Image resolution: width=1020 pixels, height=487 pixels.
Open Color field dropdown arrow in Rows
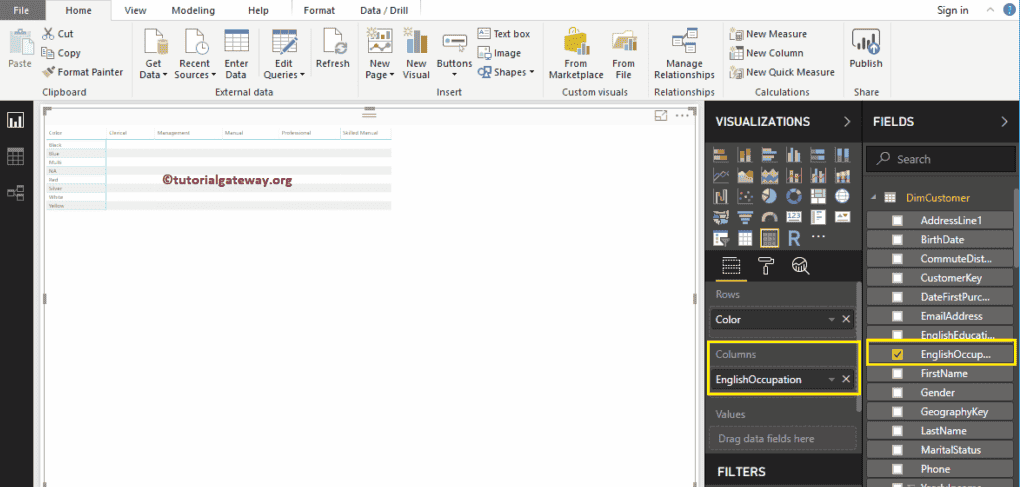point(831,319)
